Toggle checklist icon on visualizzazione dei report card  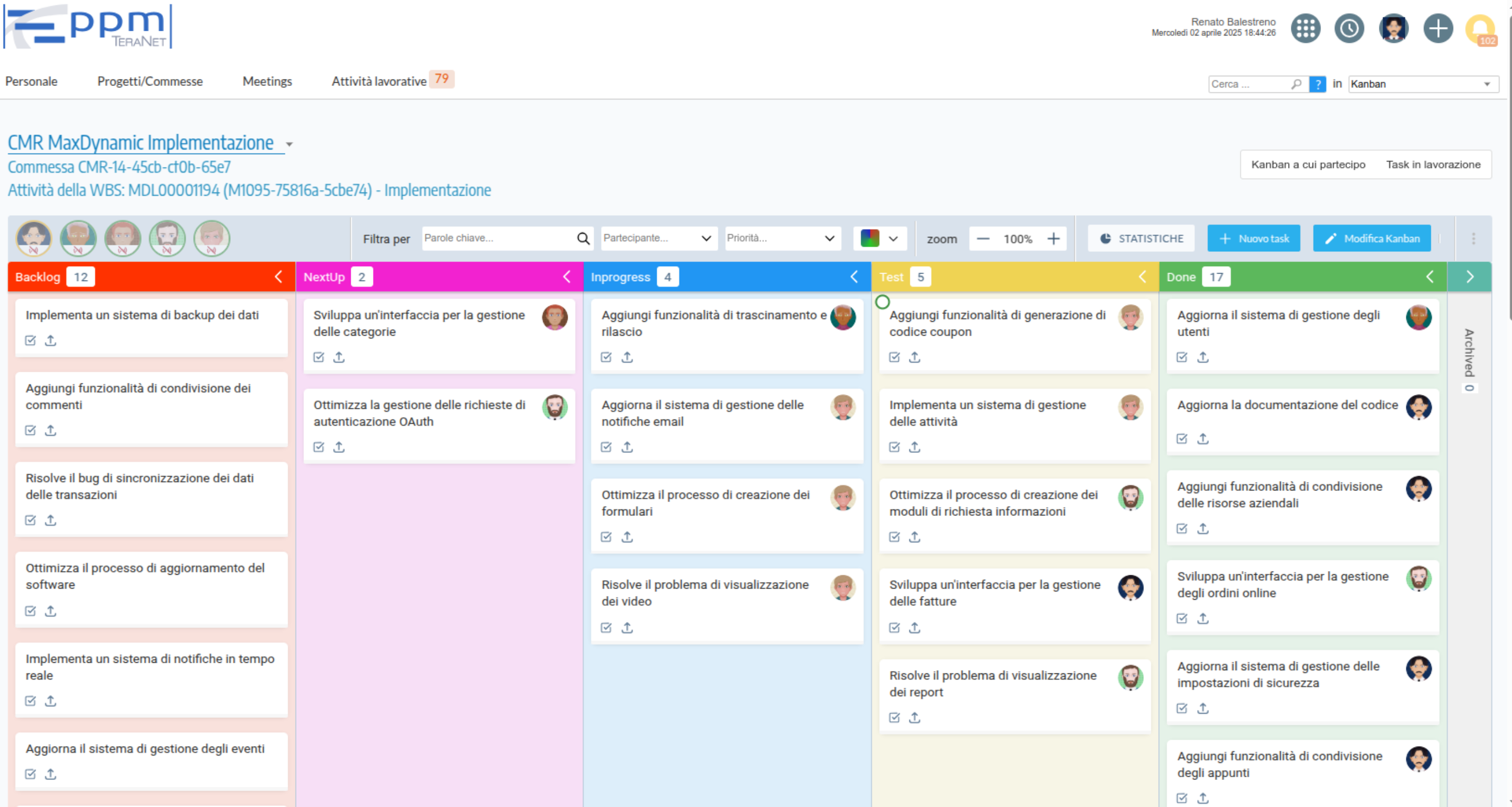894,717
